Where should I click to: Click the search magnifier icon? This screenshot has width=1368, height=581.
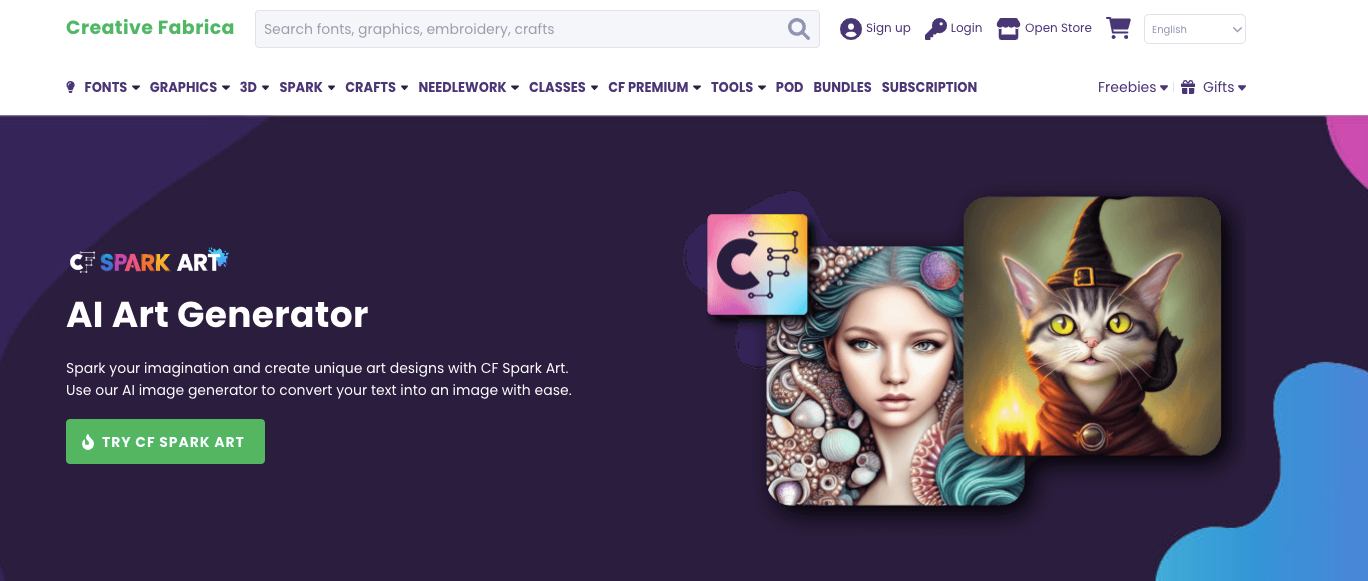click(x=798, y=29)
